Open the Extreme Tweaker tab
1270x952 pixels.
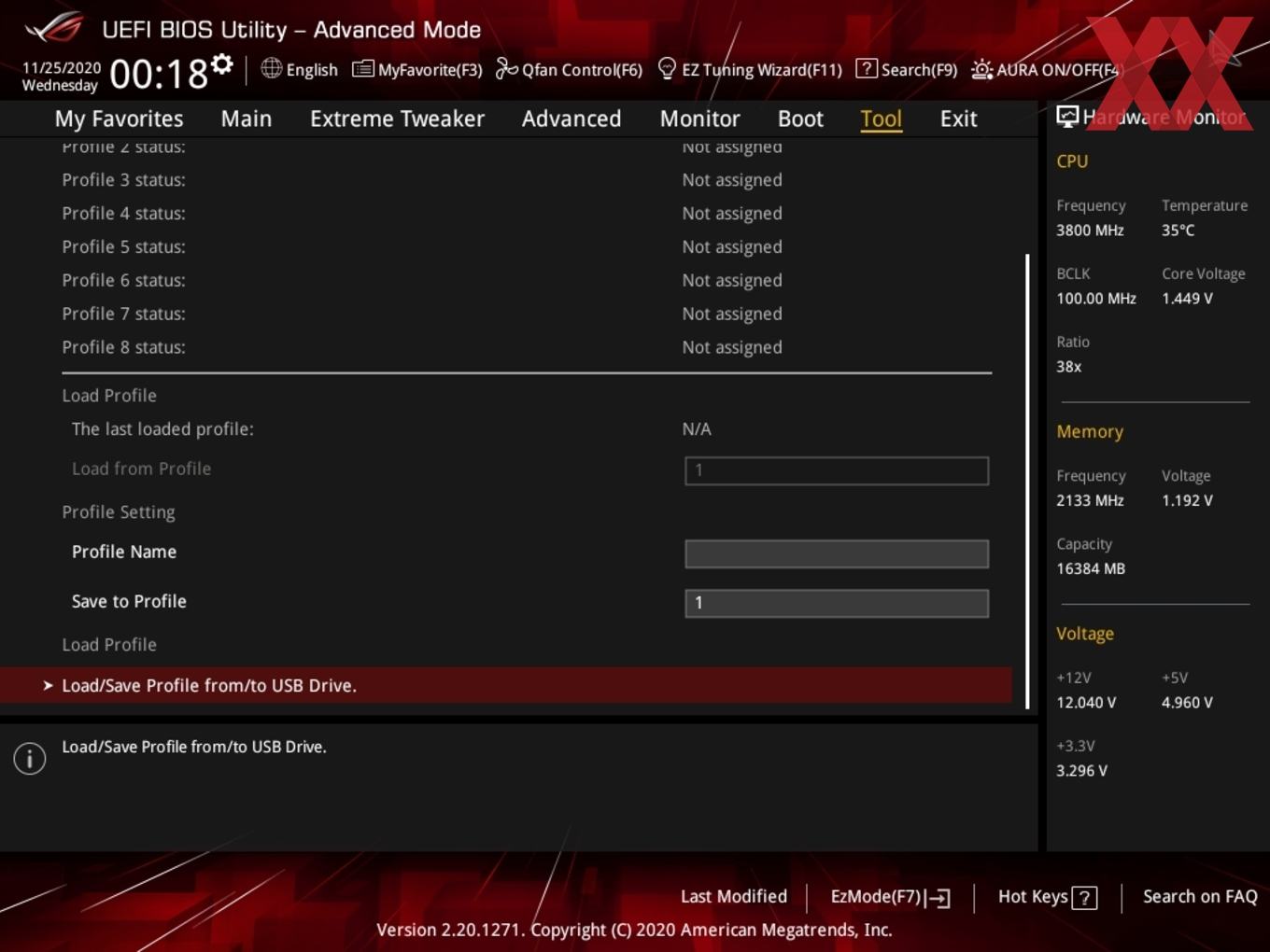397,119
